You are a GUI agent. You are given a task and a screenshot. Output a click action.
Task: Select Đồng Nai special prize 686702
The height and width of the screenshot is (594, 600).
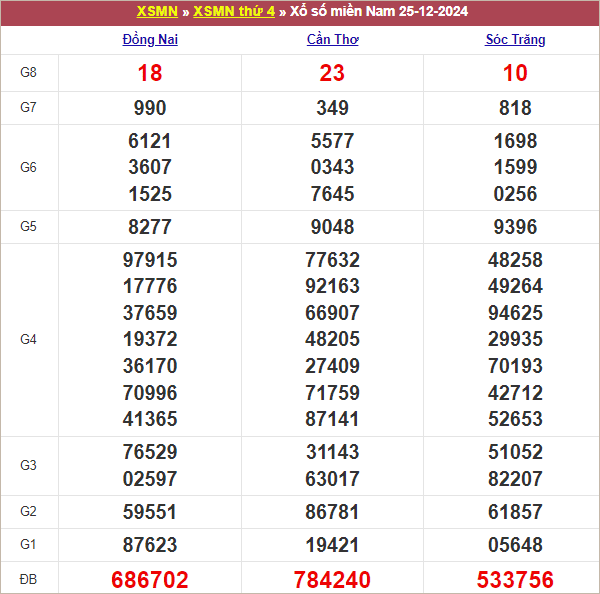(150, 579)
